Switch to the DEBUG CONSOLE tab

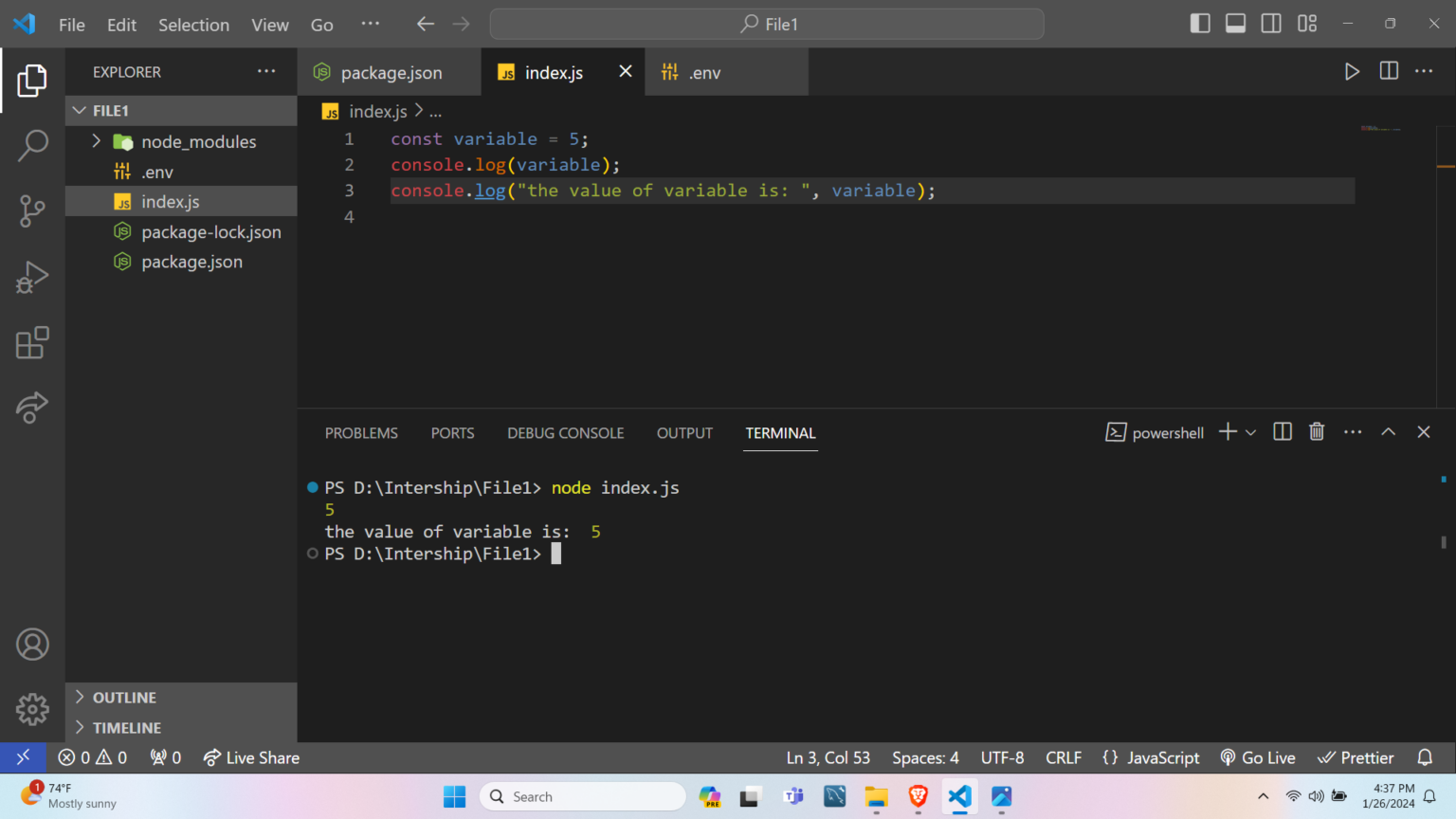click(x=565, y=432)
